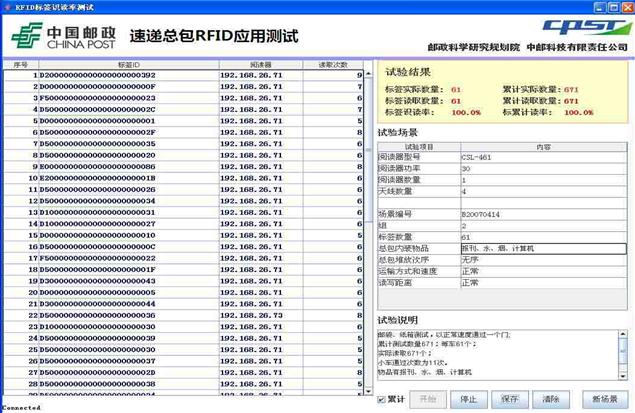Screen dimensions: 635x413
Task: Click the 读取次数 column header
Action: 333,65
